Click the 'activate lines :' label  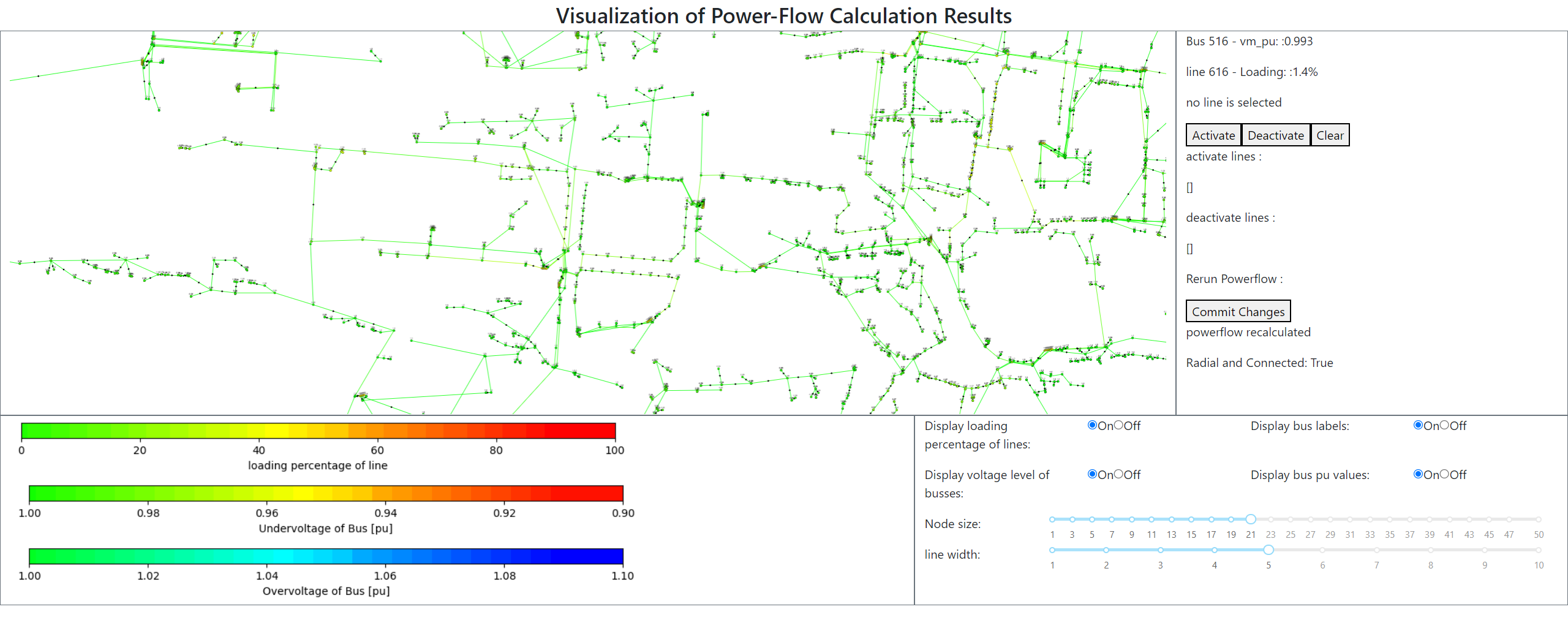tap(1223, 156)
